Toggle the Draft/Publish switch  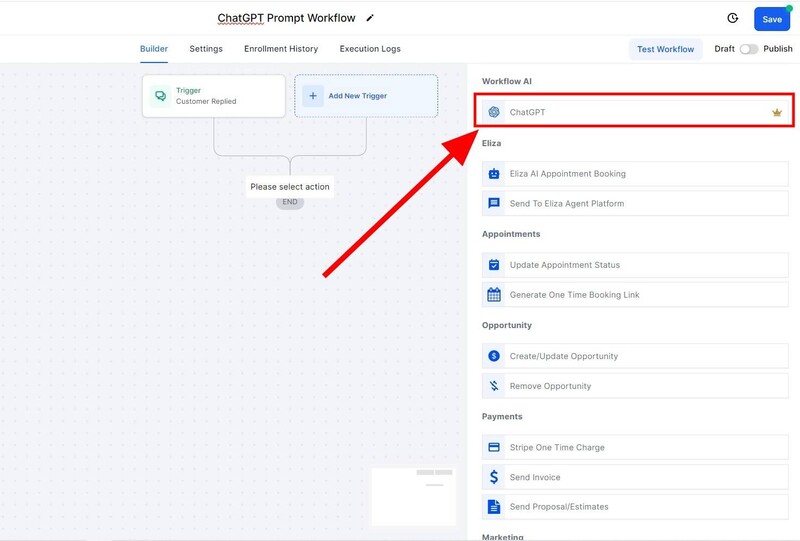(748, 49)
